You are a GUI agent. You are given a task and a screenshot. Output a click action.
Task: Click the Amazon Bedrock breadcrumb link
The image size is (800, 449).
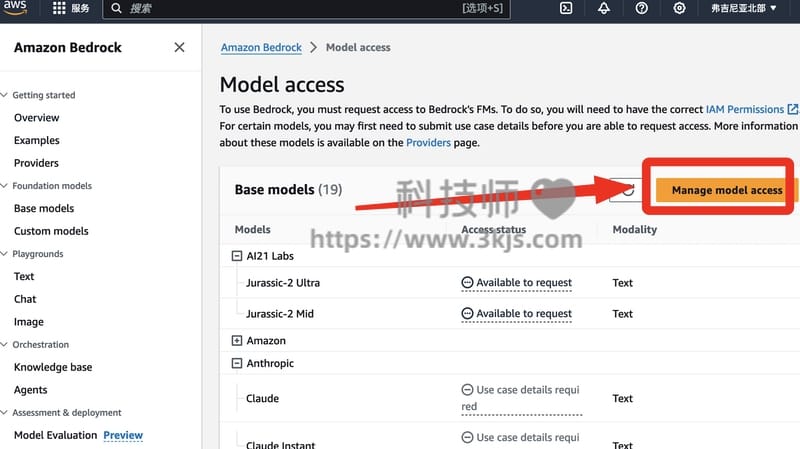(261, 47)
